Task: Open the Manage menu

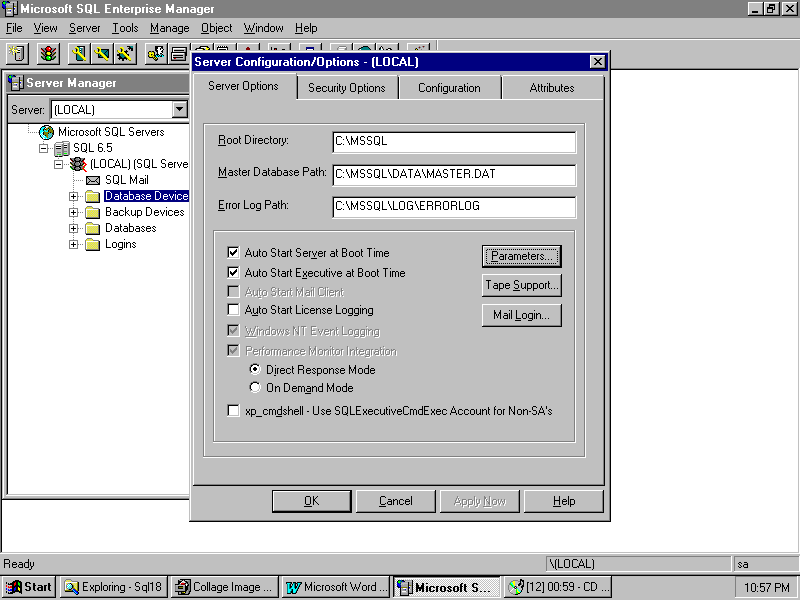Action: (169, 28)
